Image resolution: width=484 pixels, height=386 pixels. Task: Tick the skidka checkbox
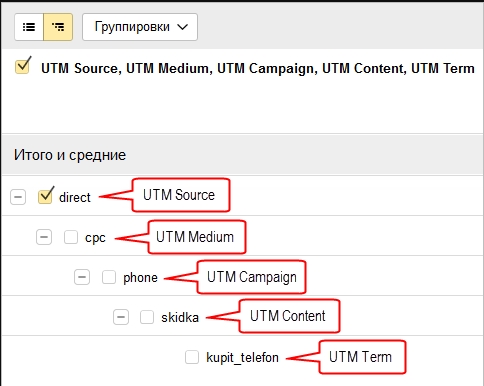147,317
